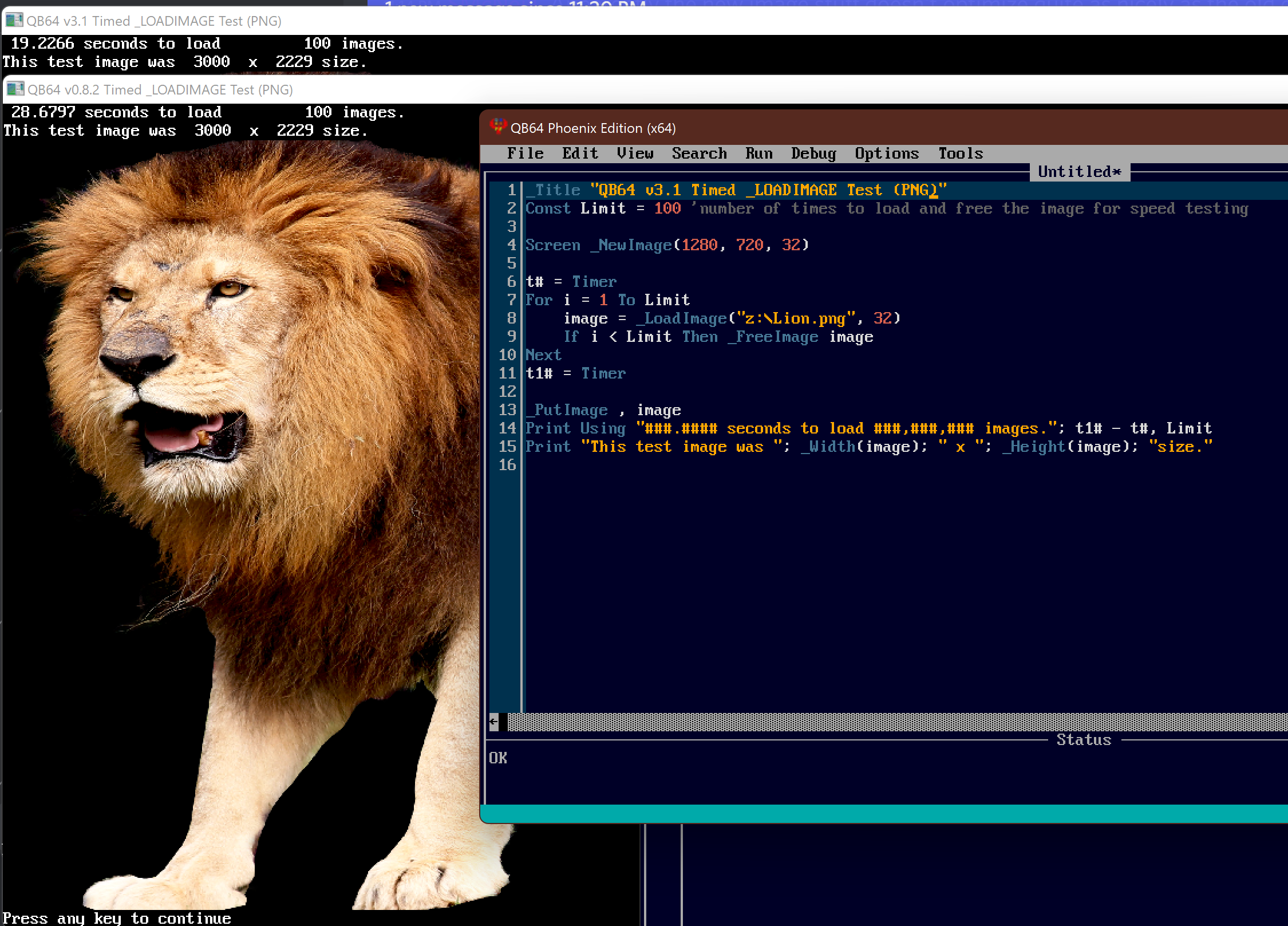Image resolution: width=1288 pixels, height=926 pixels.
Task: Open the View menu
Action: coord(635,153)
